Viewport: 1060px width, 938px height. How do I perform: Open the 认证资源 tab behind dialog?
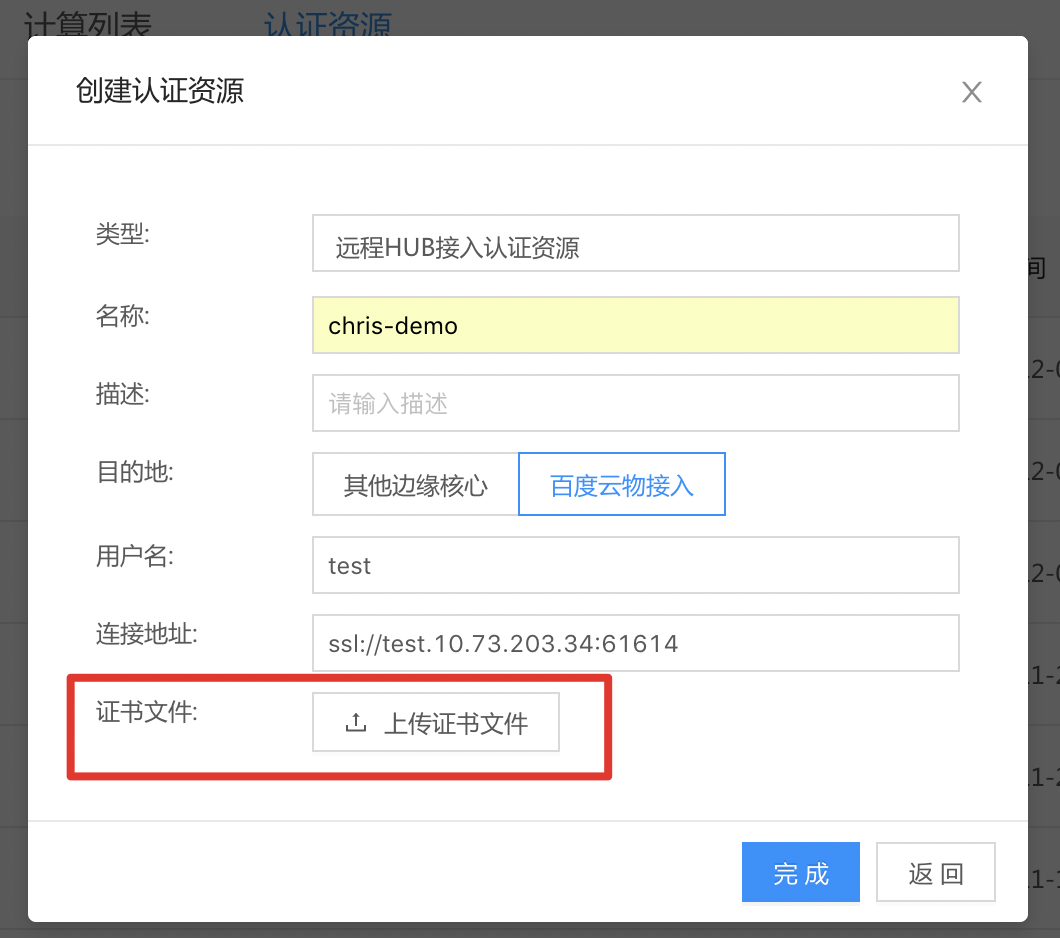327,24
